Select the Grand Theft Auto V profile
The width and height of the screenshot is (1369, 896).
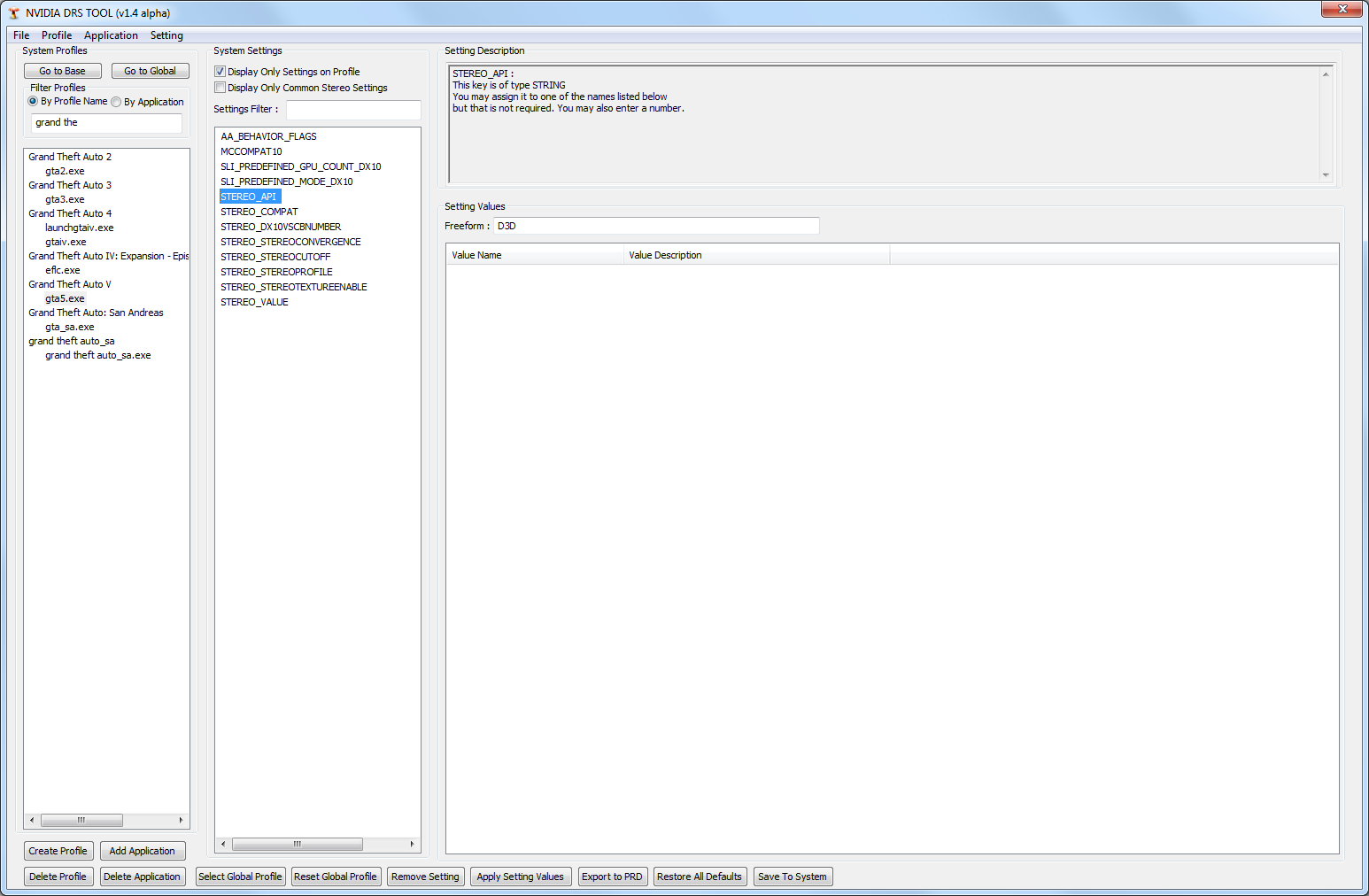70,284
